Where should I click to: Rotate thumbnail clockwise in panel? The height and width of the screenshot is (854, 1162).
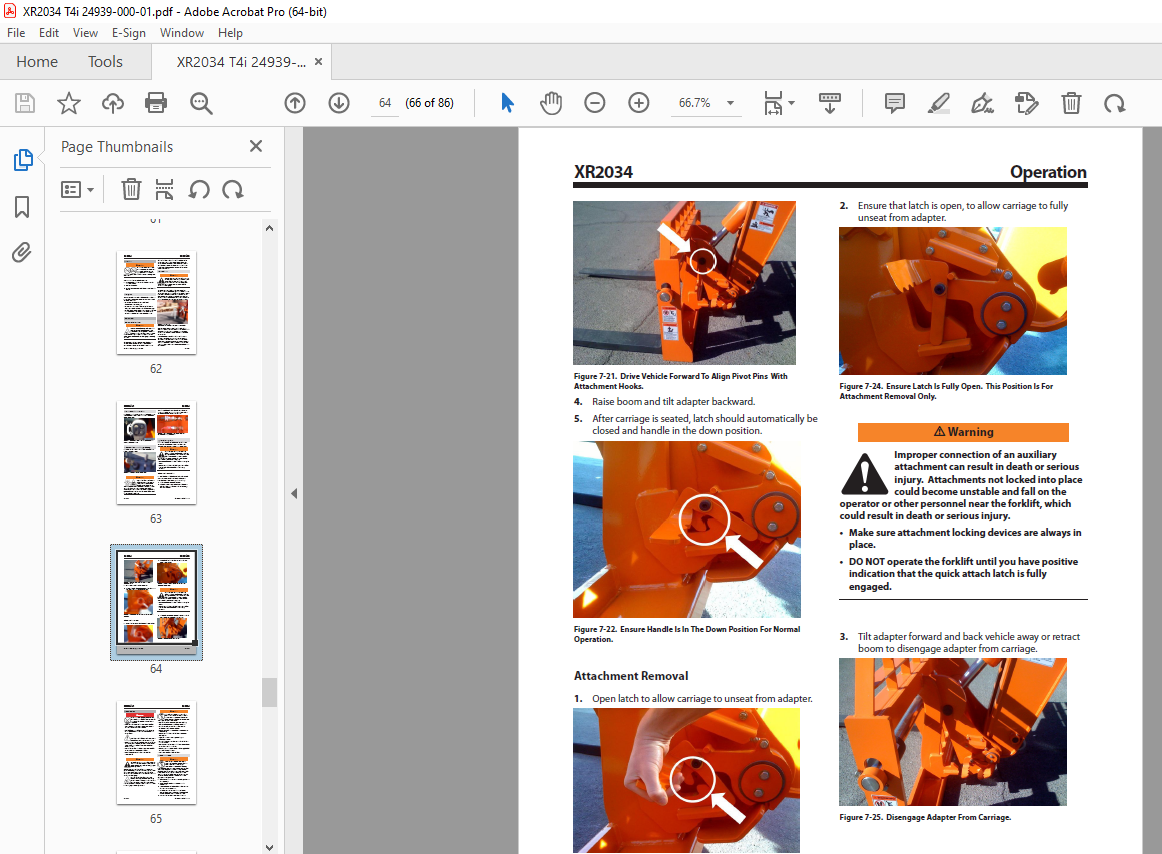click(x=233, y=190)
